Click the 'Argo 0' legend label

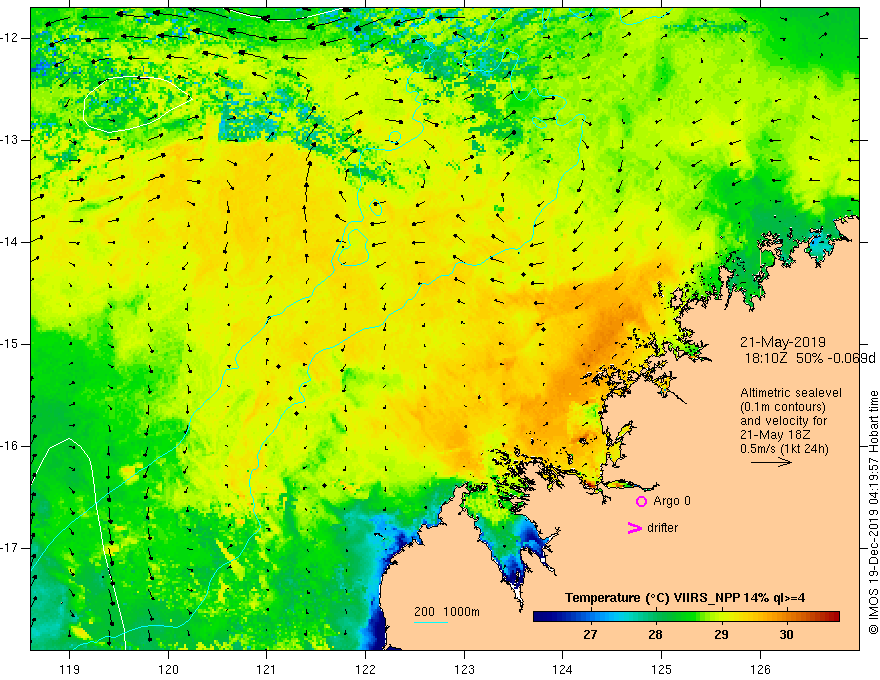click(672, 500)
